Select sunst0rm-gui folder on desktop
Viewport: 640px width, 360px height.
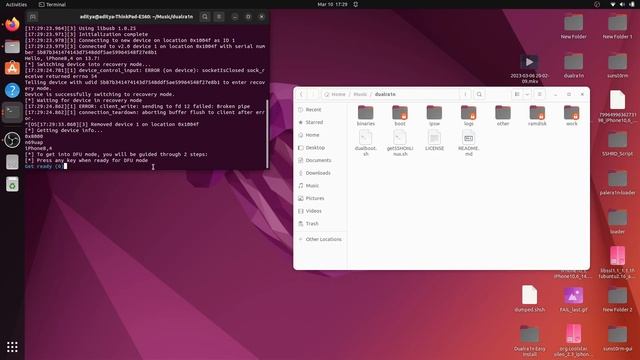tap(618, 339)
